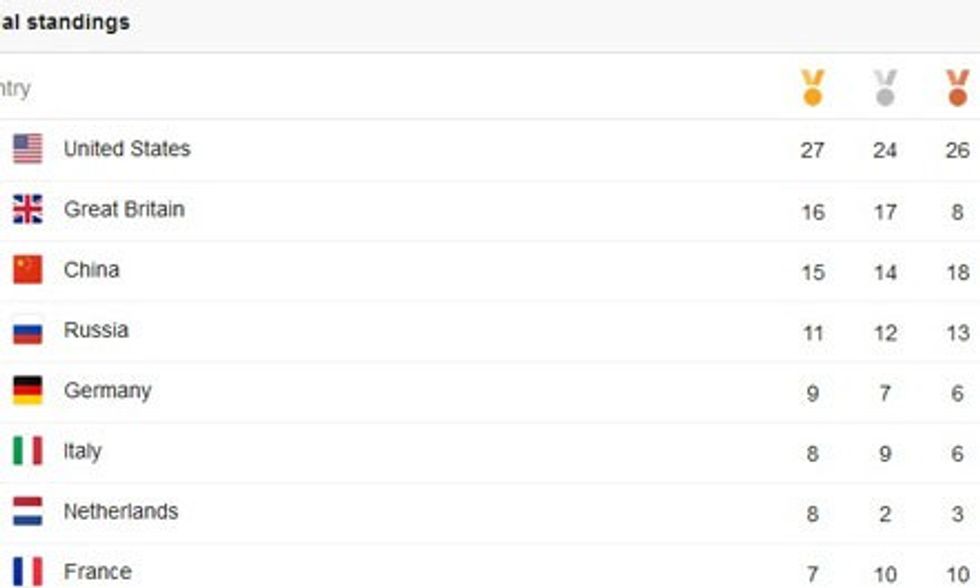
Task: Click the Netherlands country name
Action: 120,511
